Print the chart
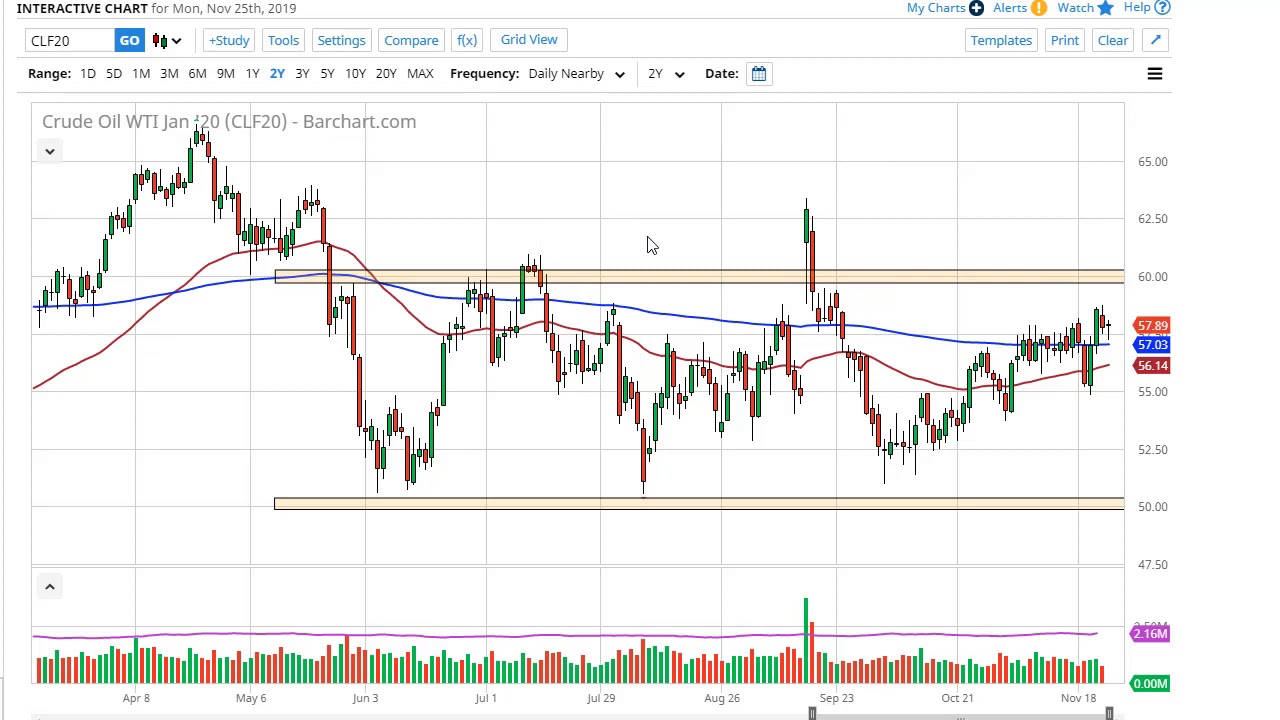The width and height of the screenshot is (1280, 720). [x=1065, y=40]
